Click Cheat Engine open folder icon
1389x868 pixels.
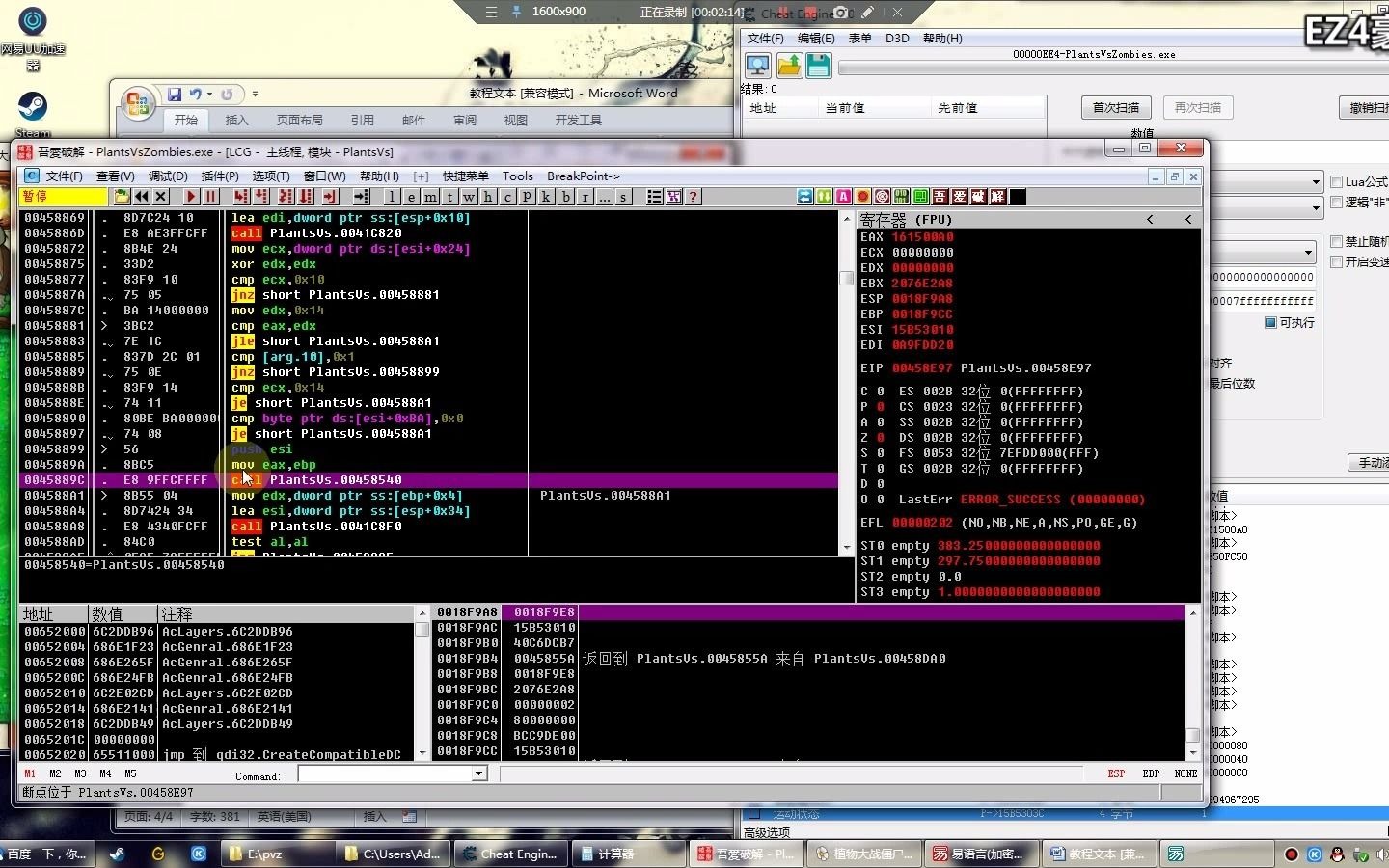point(789,65)
